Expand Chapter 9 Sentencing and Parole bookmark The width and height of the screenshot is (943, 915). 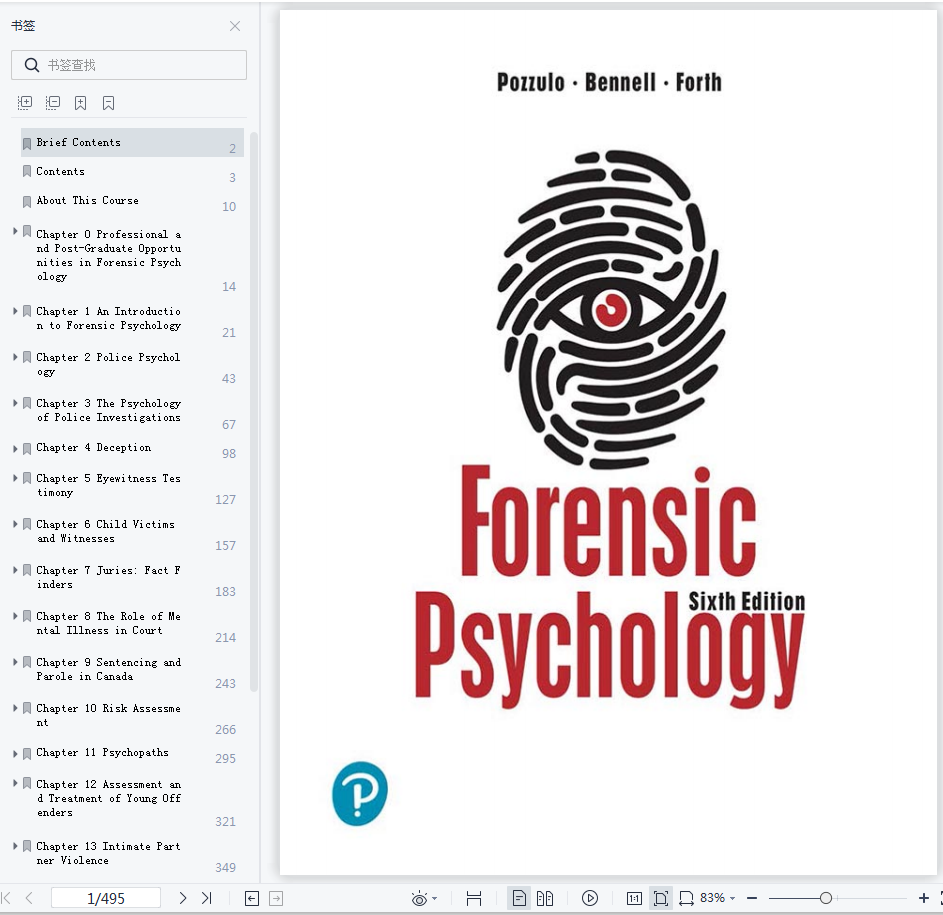[x=15, y=662]
